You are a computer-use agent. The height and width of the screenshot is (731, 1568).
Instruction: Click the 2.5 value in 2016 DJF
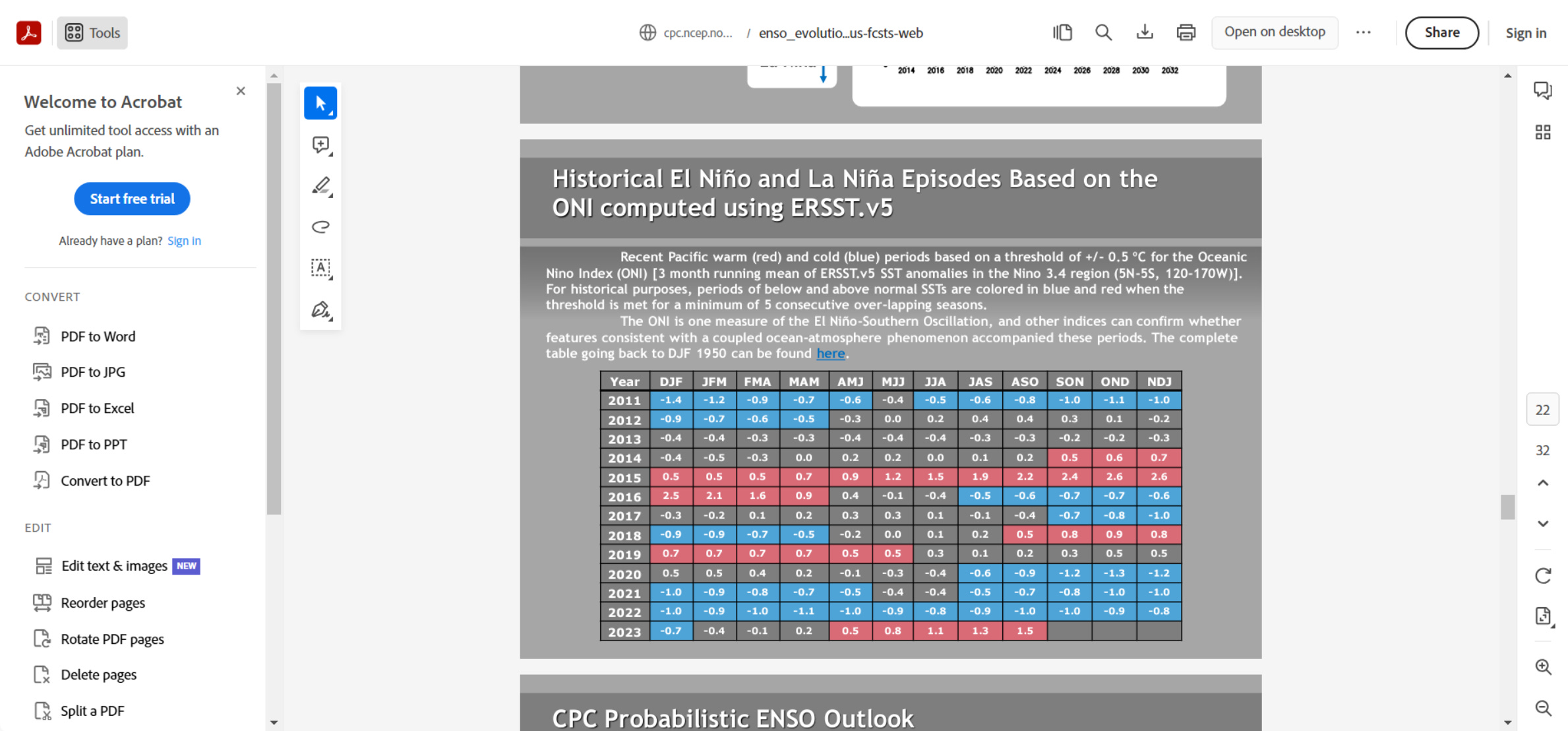pyautogui.click(x=671, y=495)
